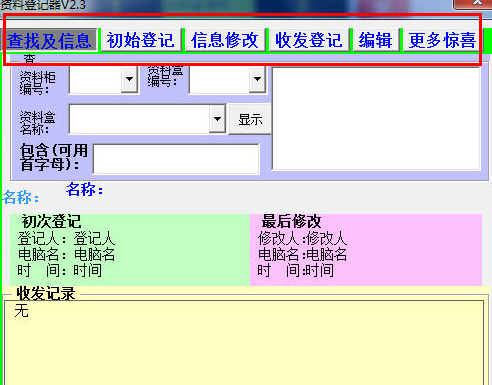492x385 pixels.
Task: Focus the 包含(可用首字母) input field
Action: click(x=176, y=159)
